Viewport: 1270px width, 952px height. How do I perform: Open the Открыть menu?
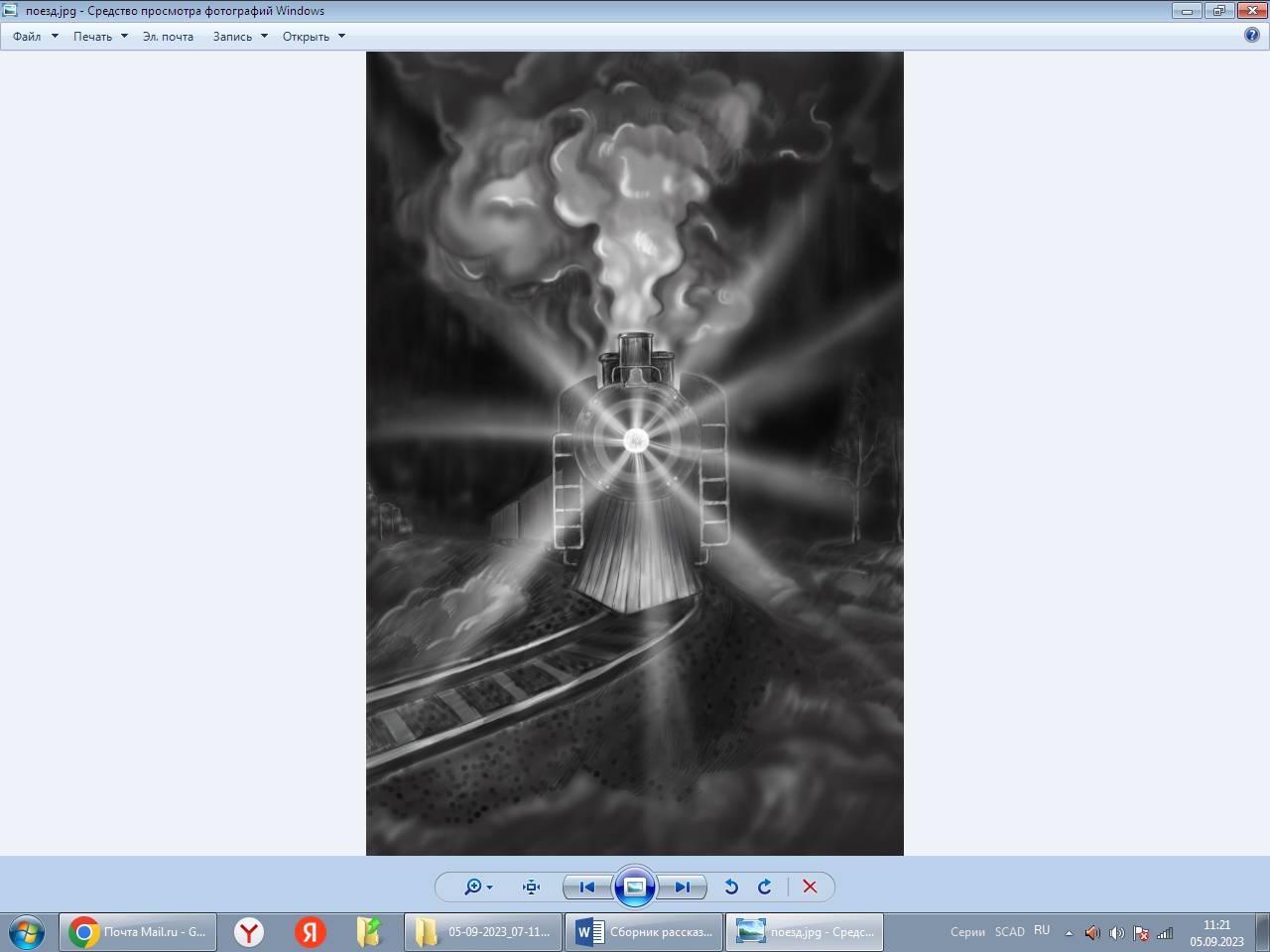[314, 37]
